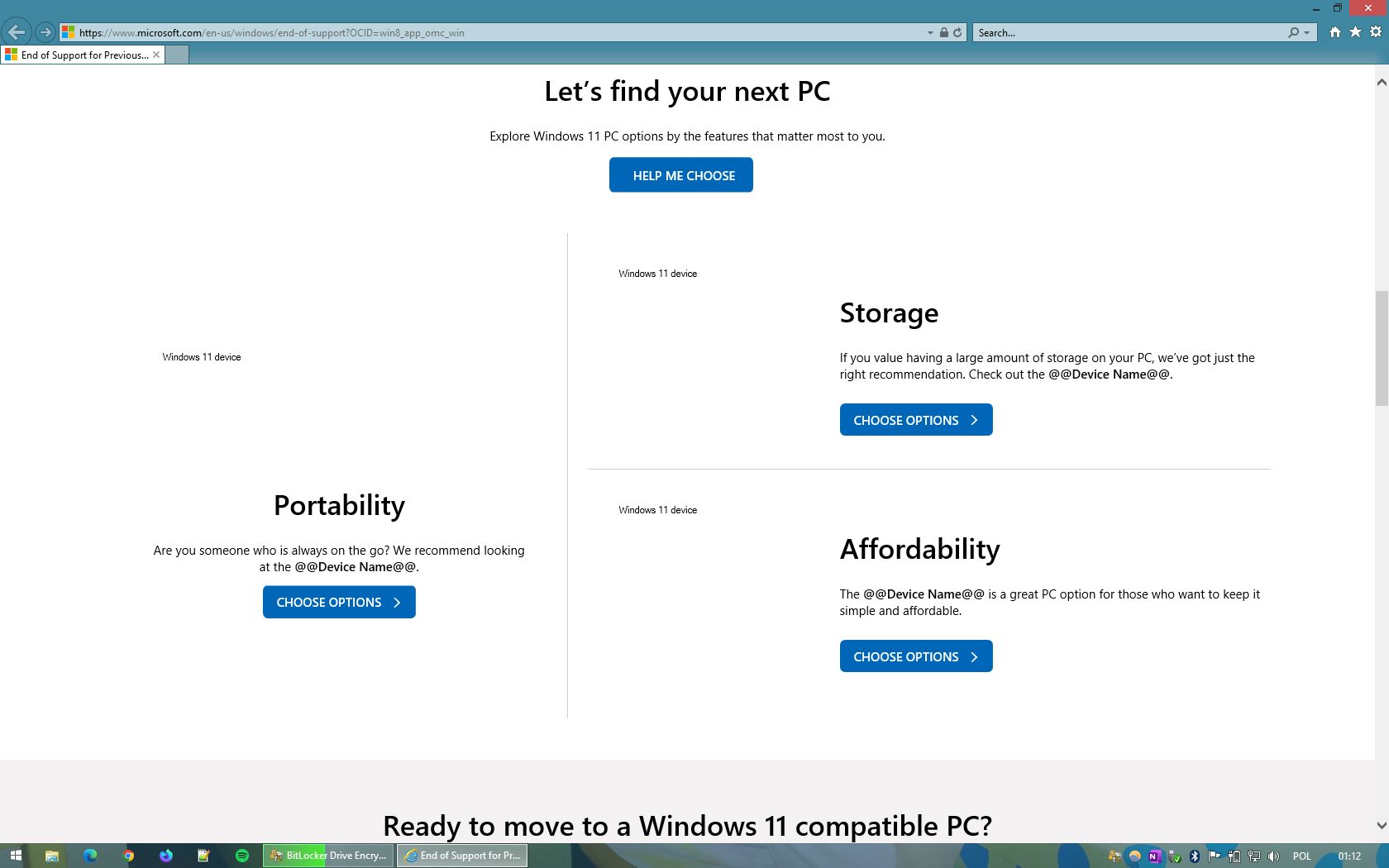Restore down the Internet Explorer window

1337,7
